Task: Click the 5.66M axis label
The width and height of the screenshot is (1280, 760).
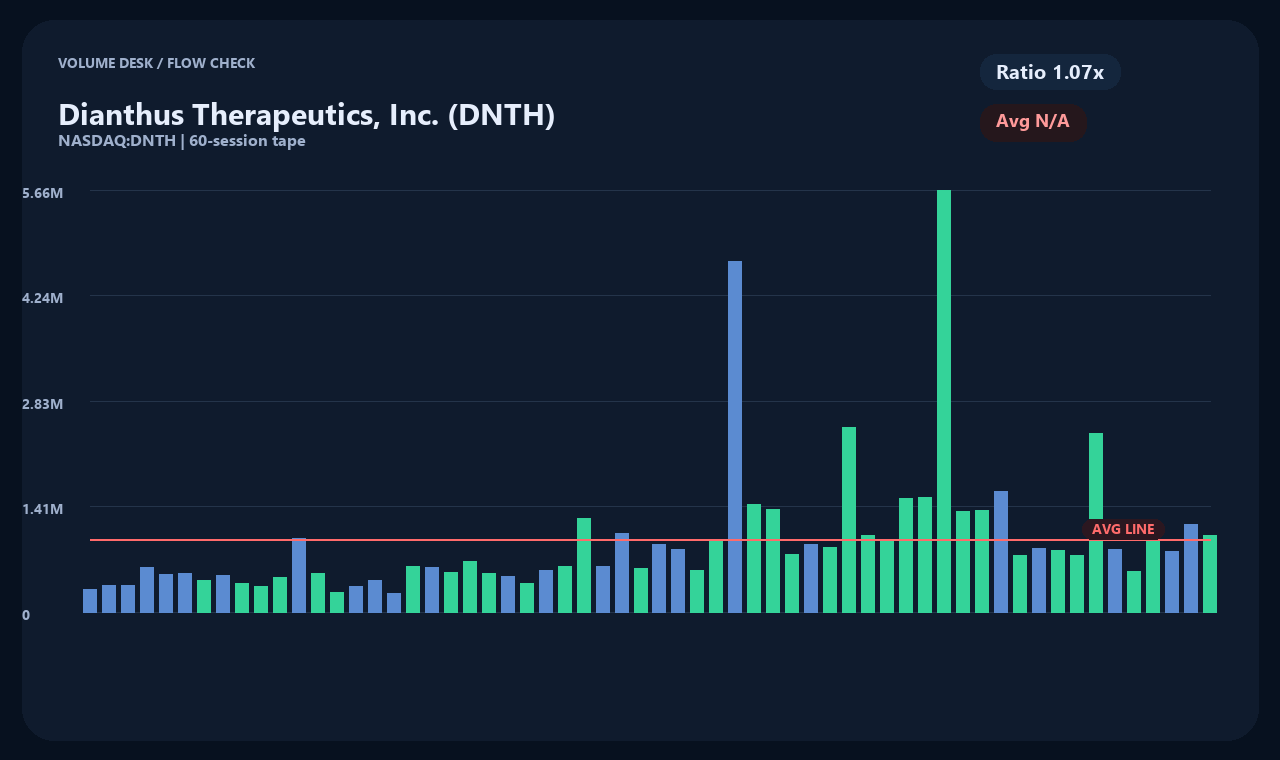Action: tap(43, 192)
